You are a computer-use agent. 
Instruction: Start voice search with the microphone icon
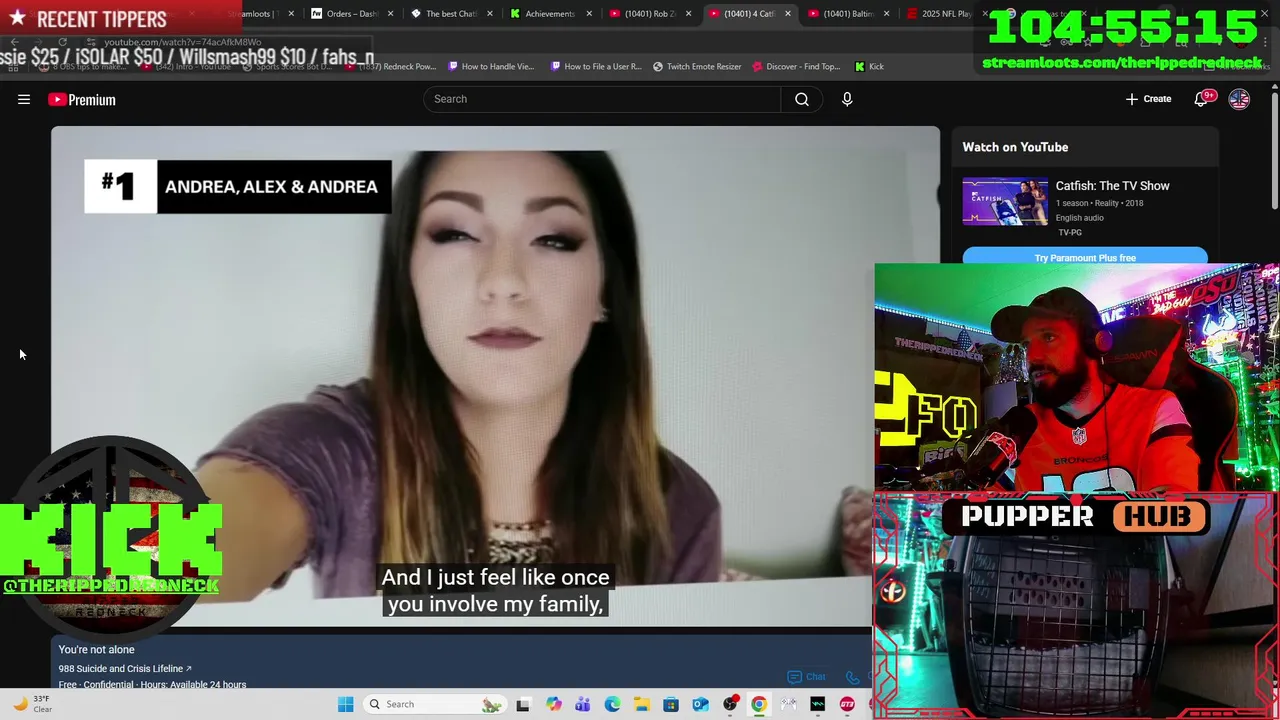(847, 99)
